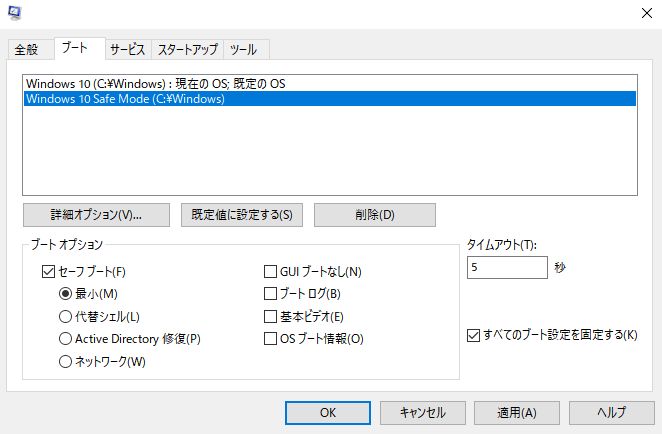Viewport: 662px width, 434px height.
Task: Uncheck the セーフブート(F) checkbox
Action: point(49,270)
